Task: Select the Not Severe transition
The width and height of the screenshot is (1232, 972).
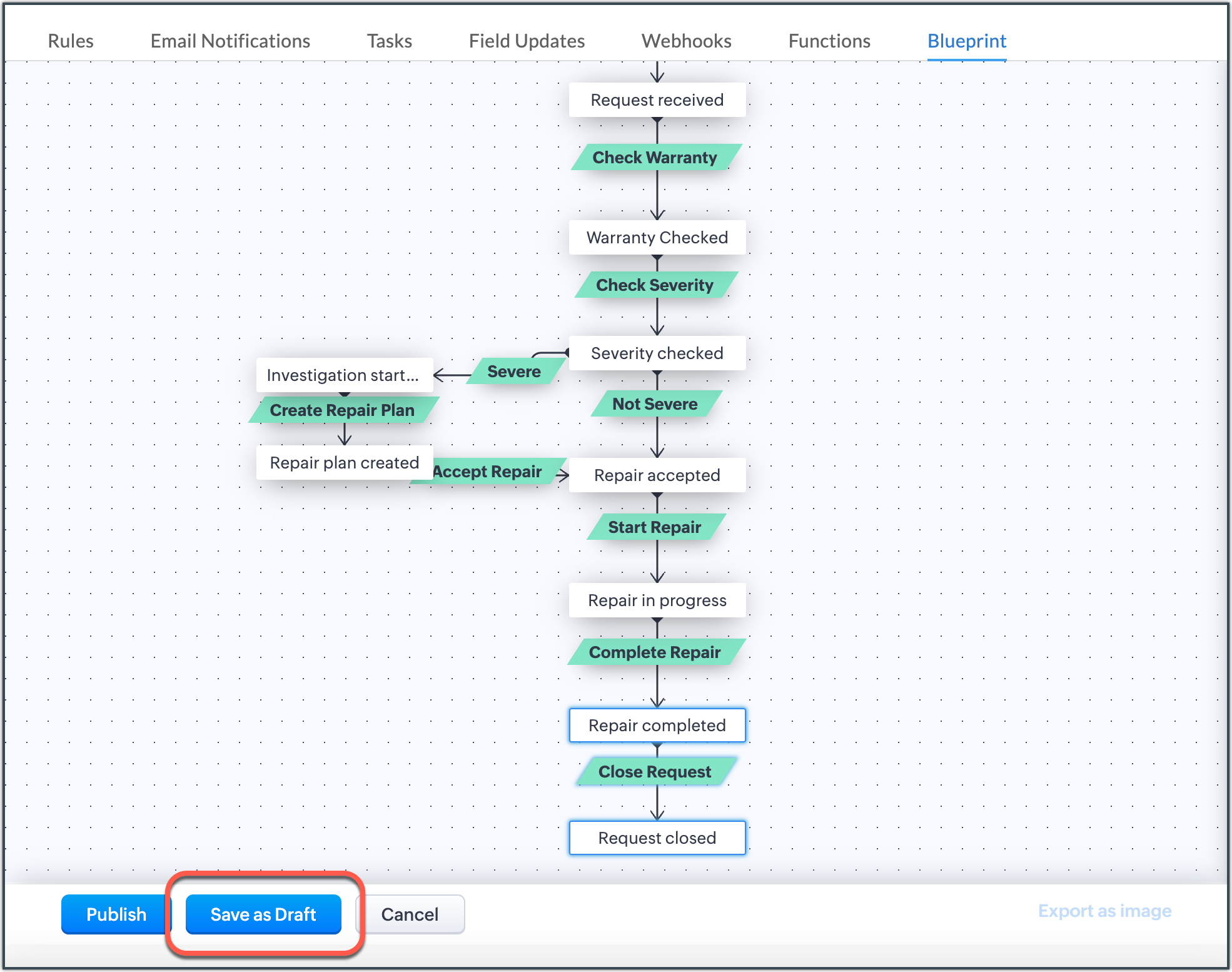Action: 655,404
